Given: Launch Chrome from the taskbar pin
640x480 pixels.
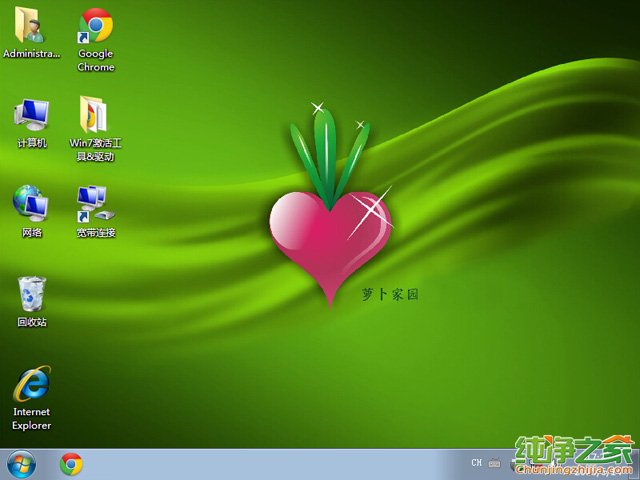Looking at the screenshot, I should coord(71,464).
